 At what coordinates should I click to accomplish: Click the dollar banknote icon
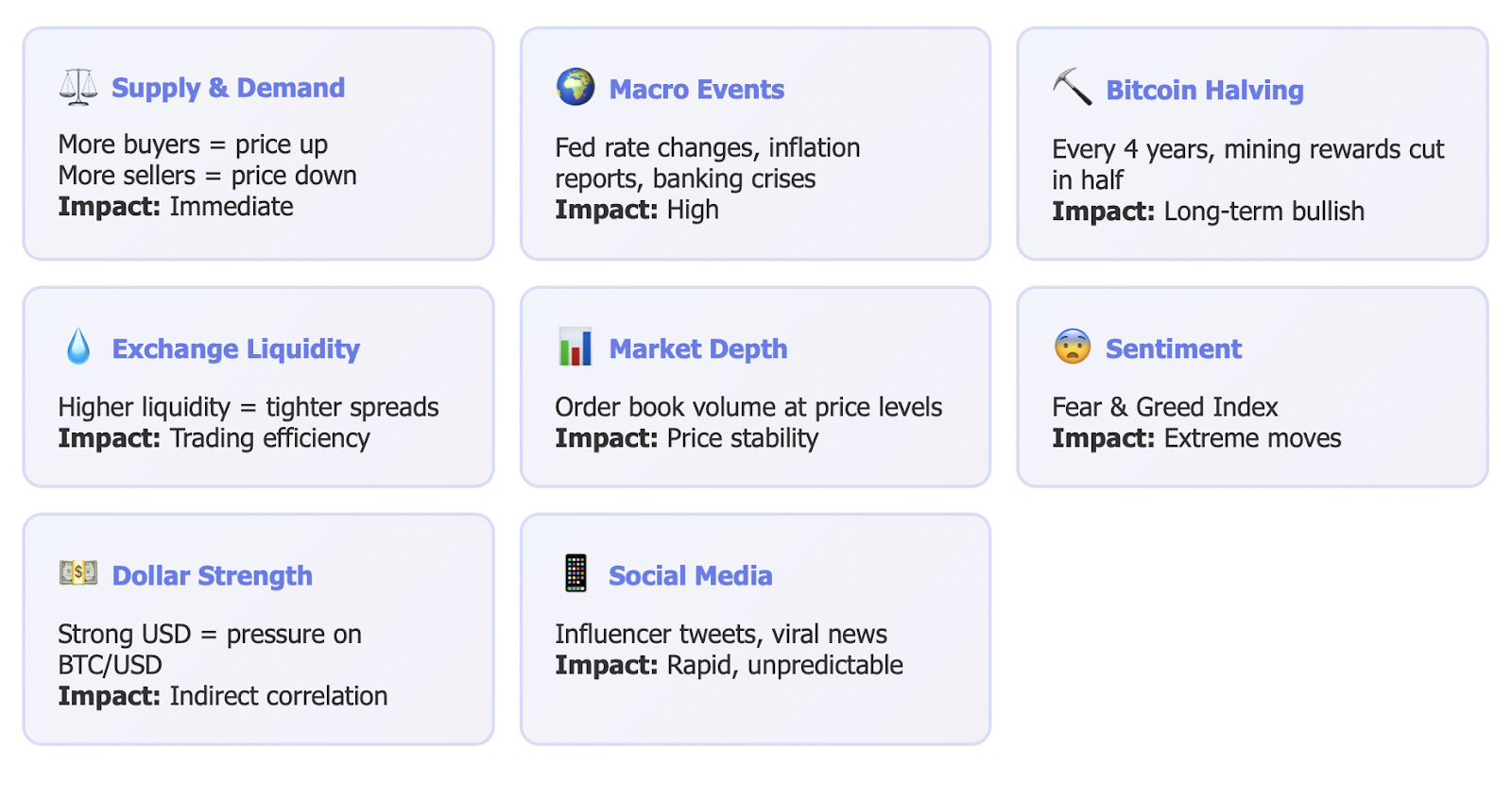coord(78,572)
